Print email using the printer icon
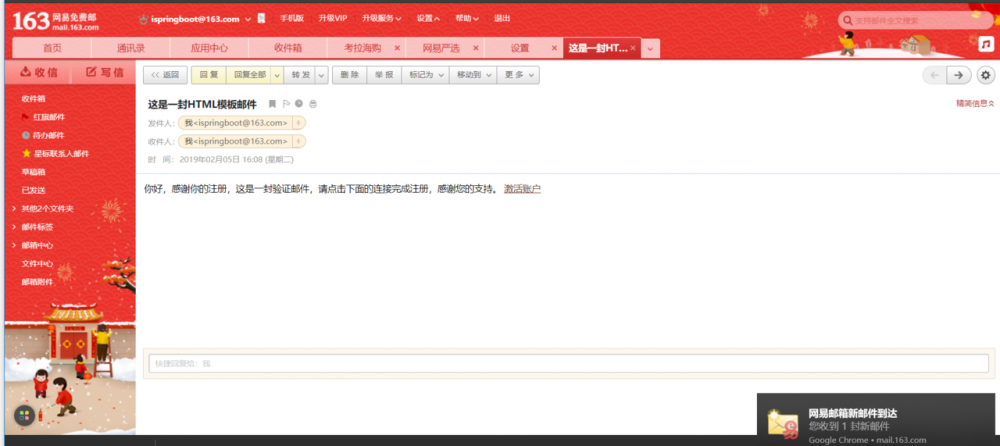Screen dimensions: 1000x446 [312, 103]
